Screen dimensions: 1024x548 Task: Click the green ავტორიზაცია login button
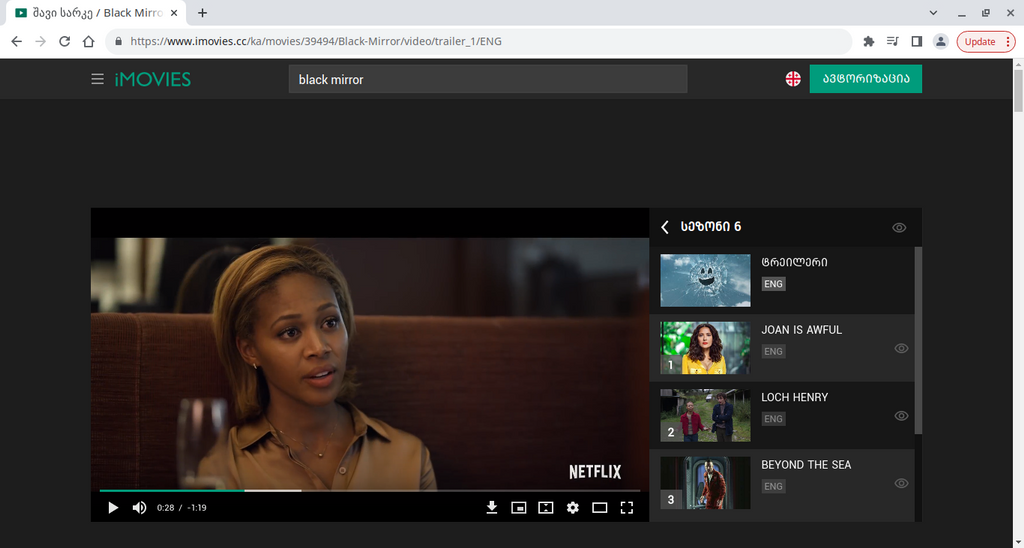(865, 79)
